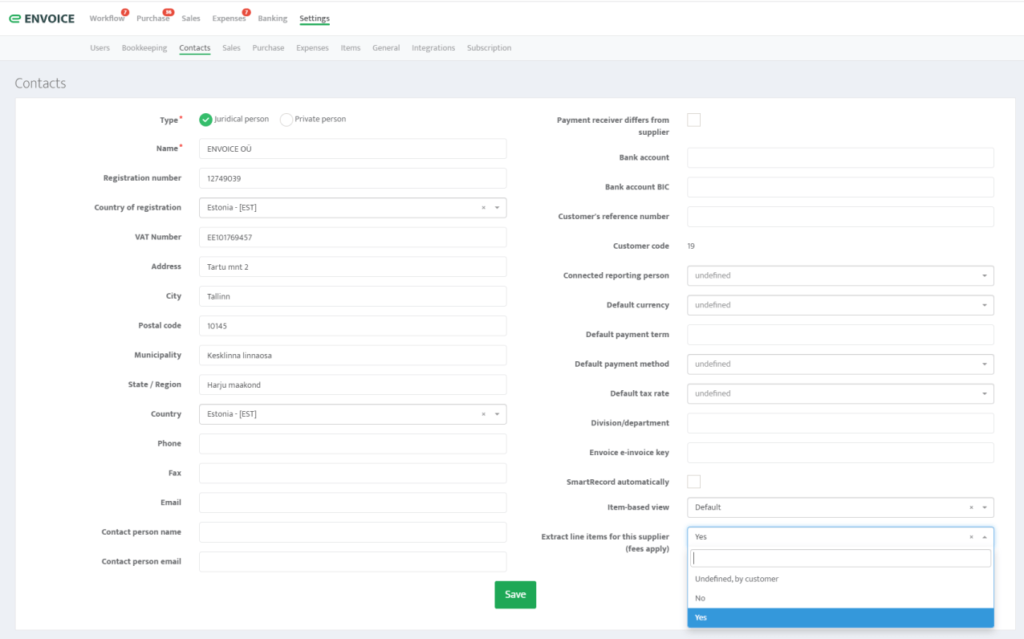The height and width of the screenshot is (639, 1024).
Task: Open Workflow top menu
Action: coord(106,18)
